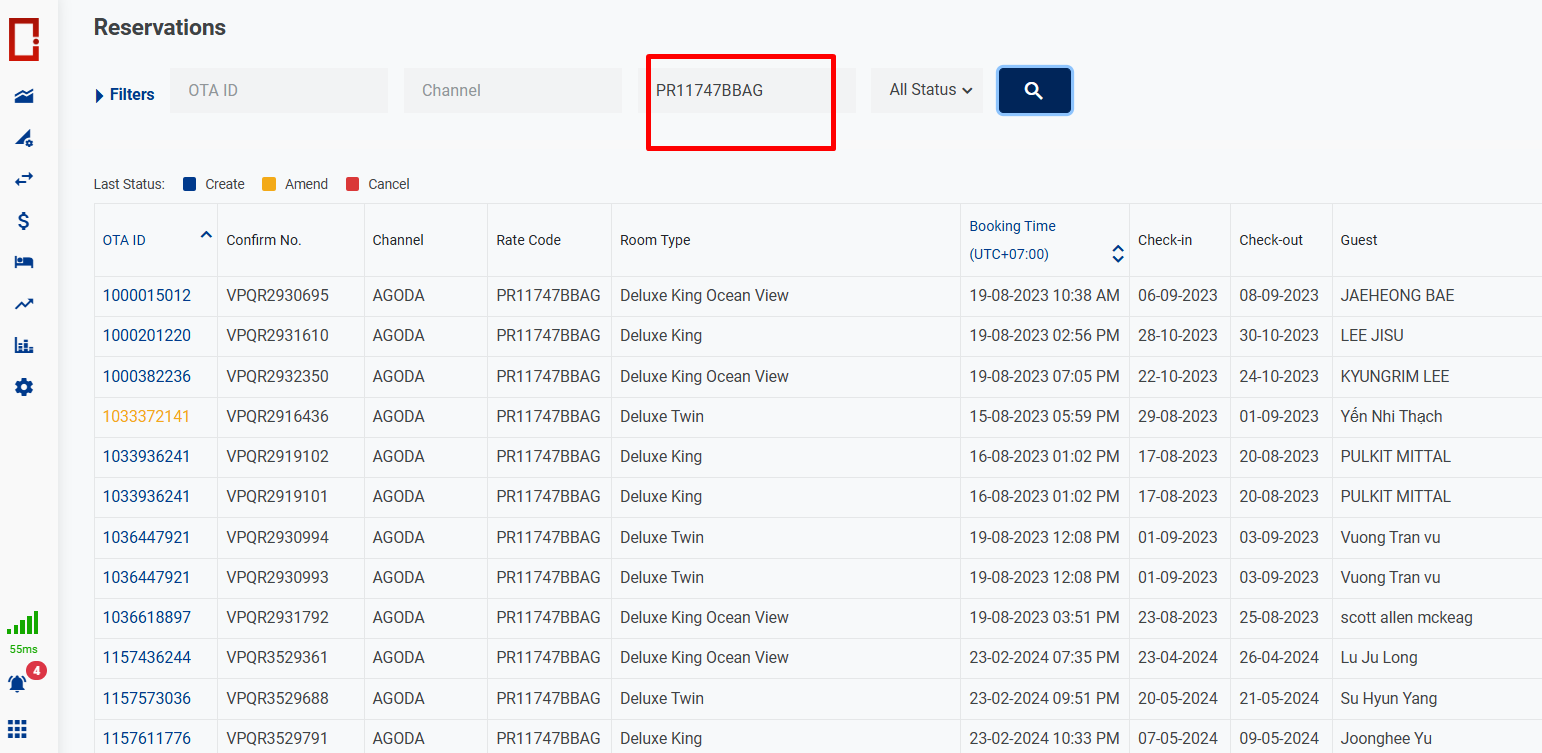The image size is (1542, 753).
Task: Click the OTA ID input field
Action: point(278,90)
